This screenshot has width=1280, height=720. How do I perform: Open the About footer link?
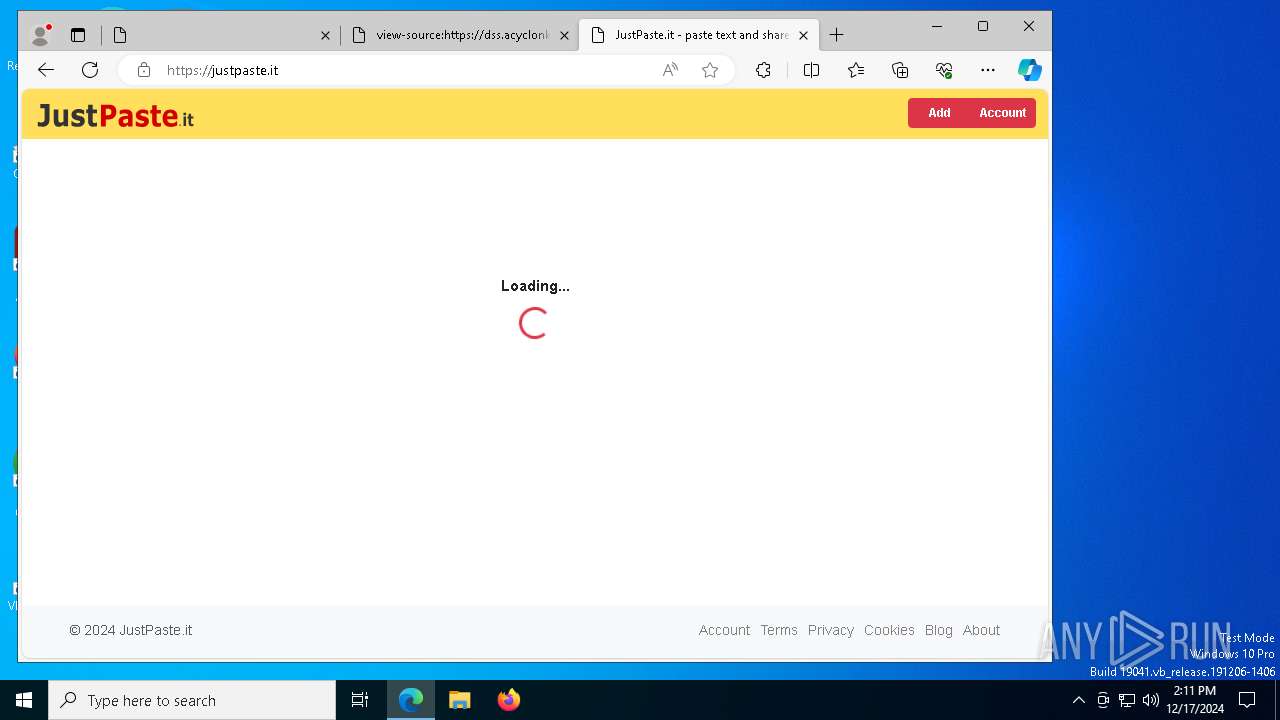point(981,630)
